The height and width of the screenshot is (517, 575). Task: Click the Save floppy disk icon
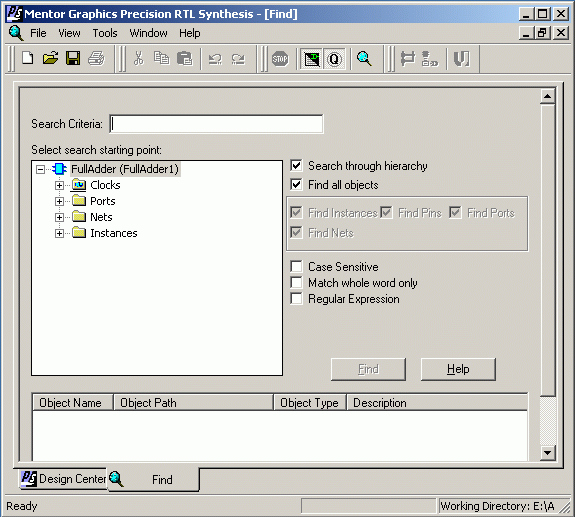(73, 58)
